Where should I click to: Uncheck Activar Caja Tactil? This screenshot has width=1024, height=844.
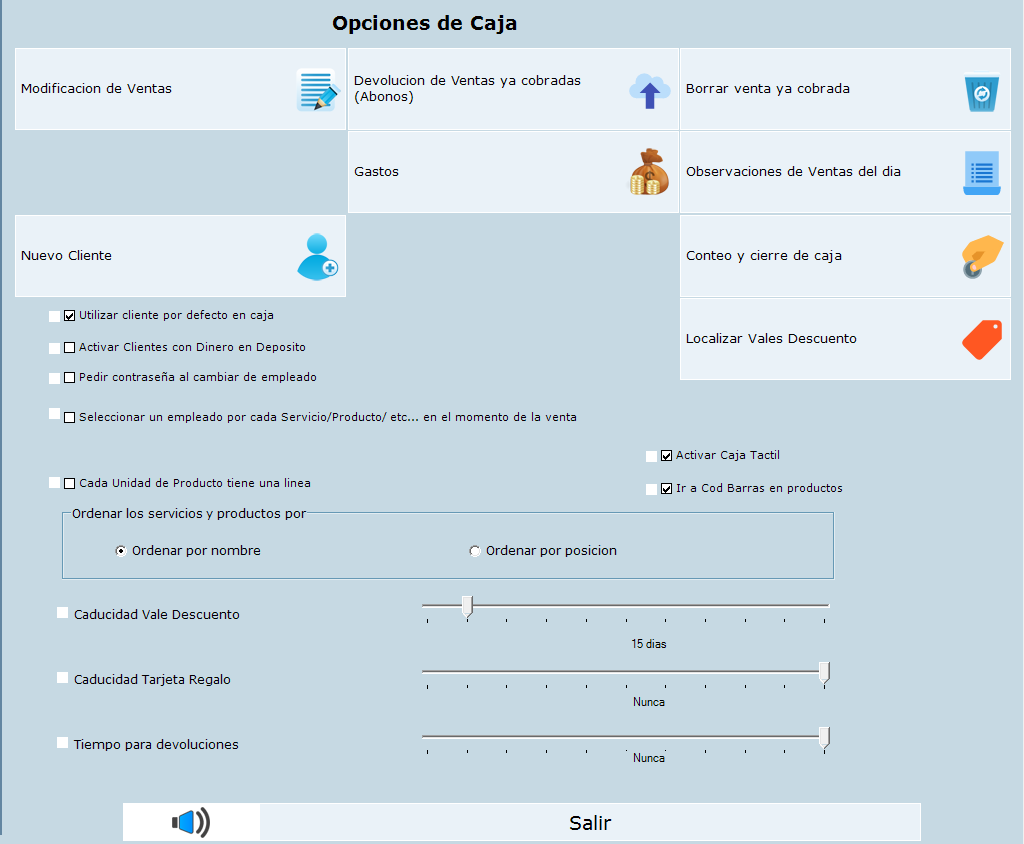click(x=666, y=455)
